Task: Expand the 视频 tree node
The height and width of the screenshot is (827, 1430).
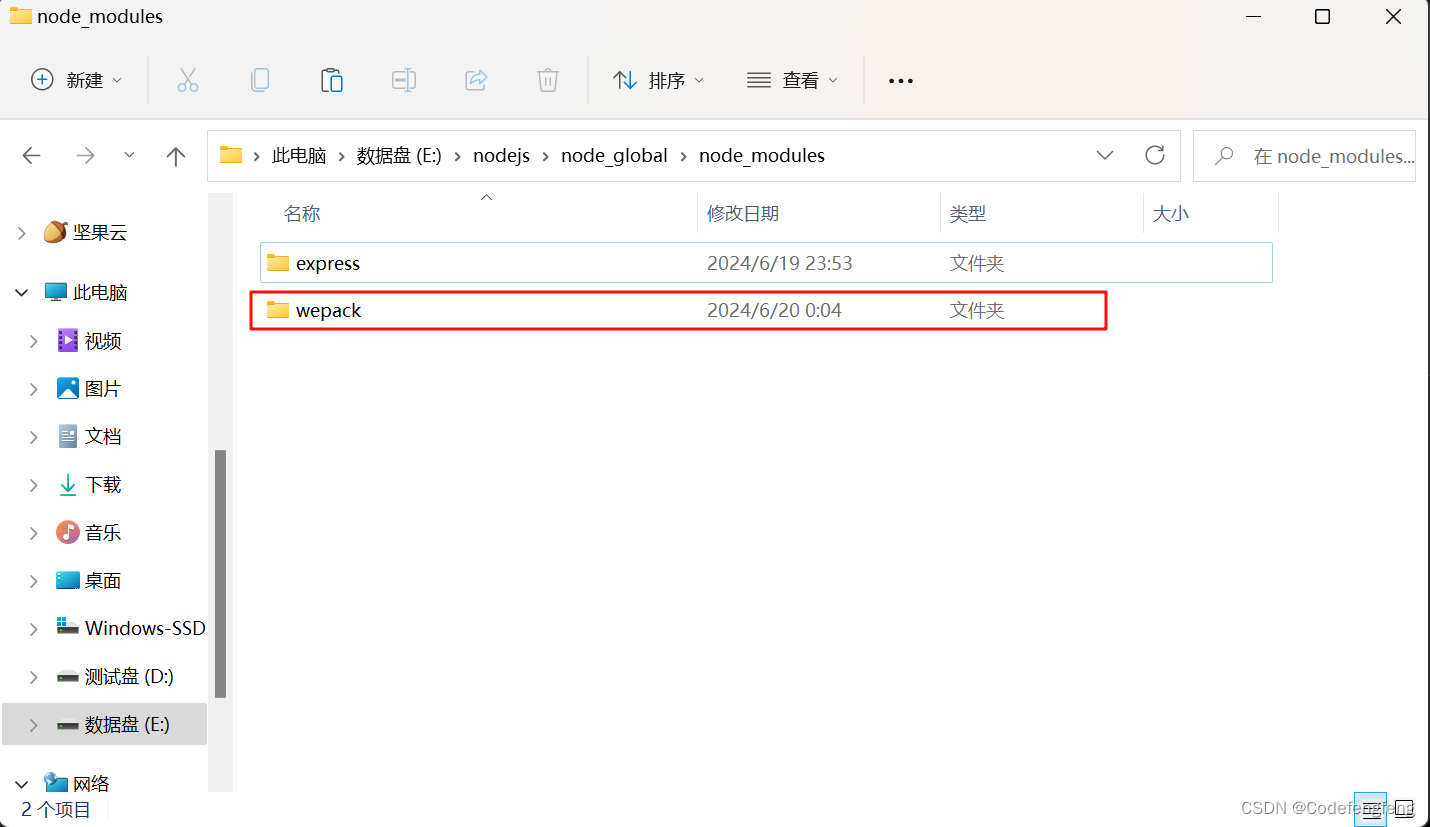Action: point(34,341)
